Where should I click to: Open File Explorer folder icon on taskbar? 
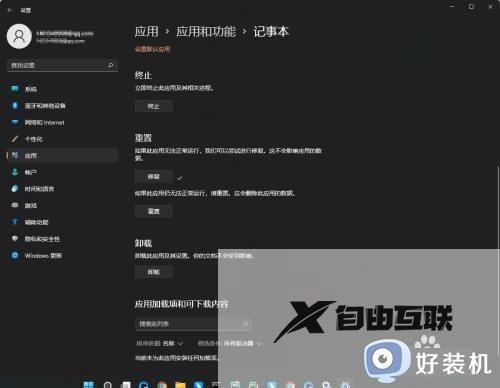pyautogui.click(x=180, y=385)
